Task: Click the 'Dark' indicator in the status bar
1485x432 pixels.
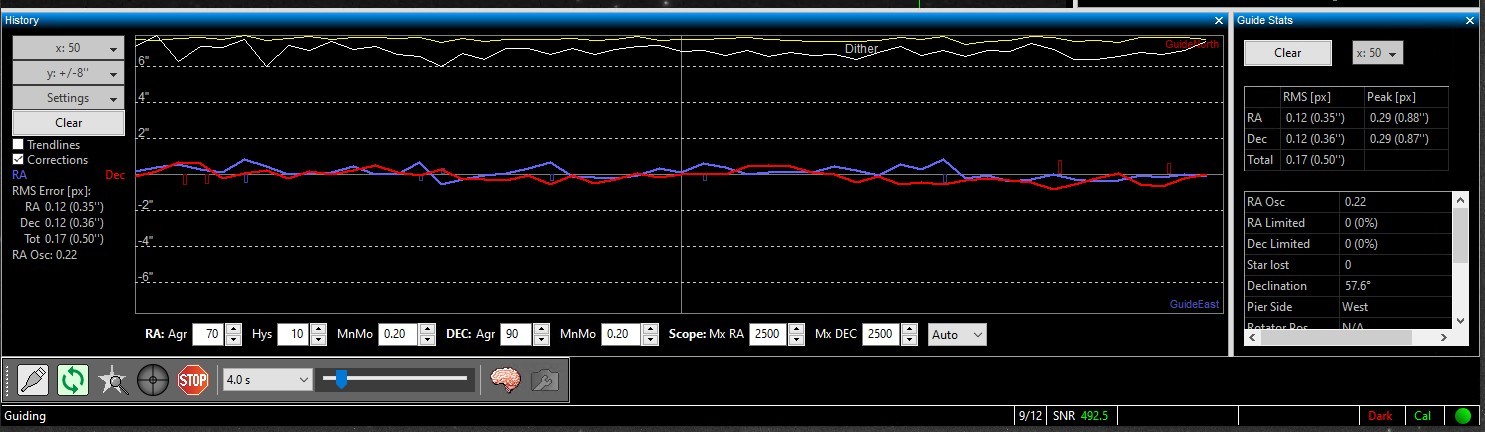Action: tap(1380, 416)
